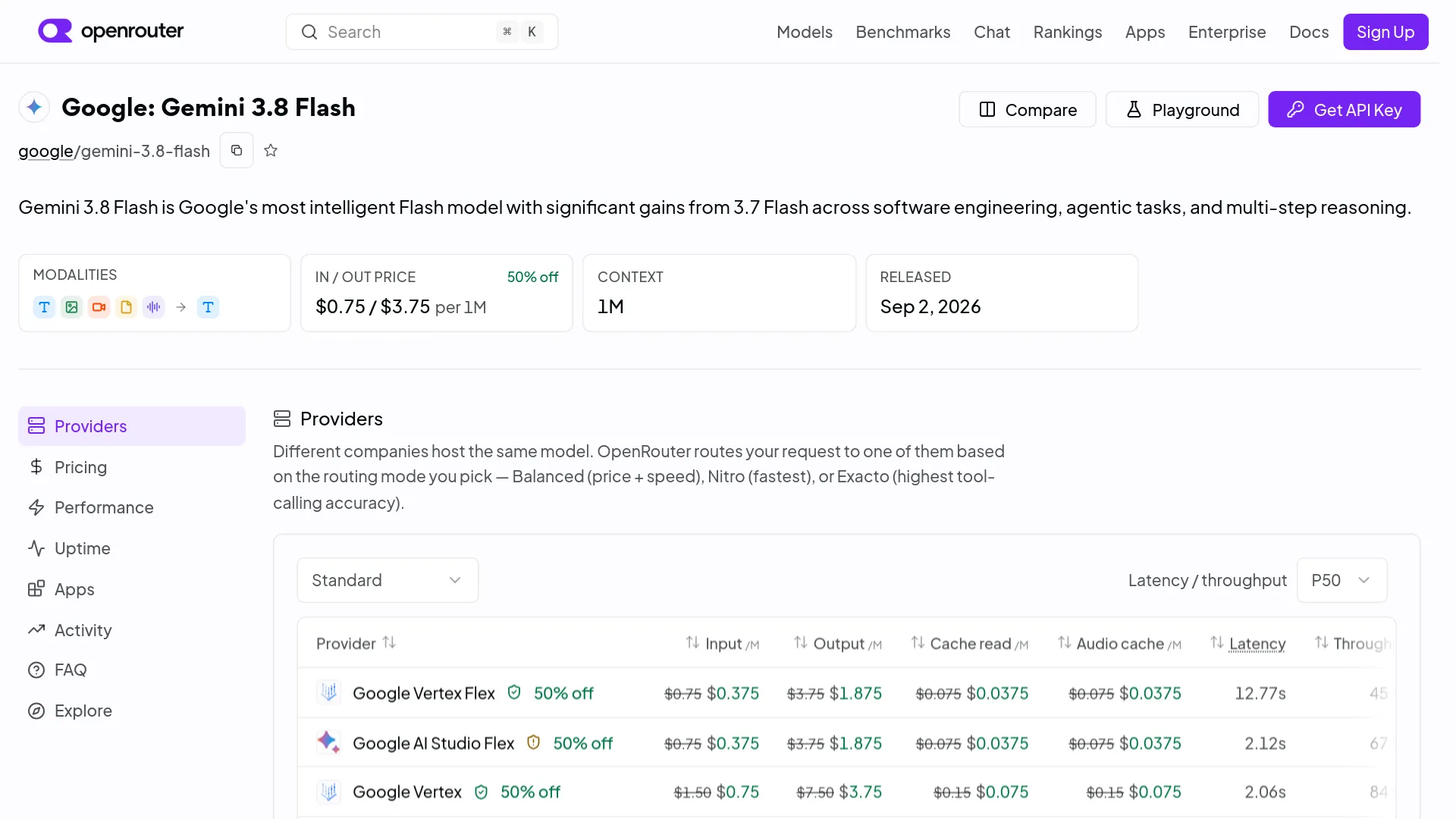This screenshot has height=819, width=1456.
Task: Follow the google author link
Action: (45, 151)
